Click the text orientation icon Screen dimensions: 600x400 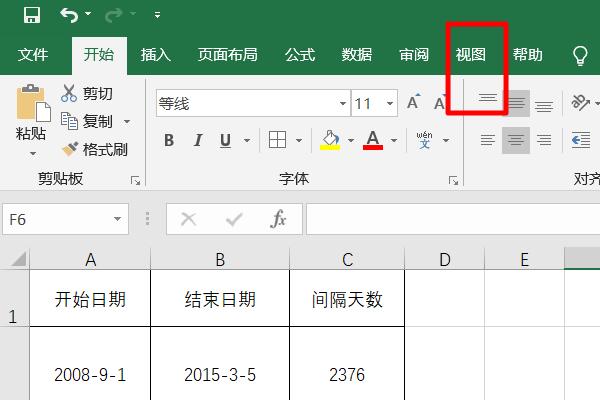pos(580,102)
